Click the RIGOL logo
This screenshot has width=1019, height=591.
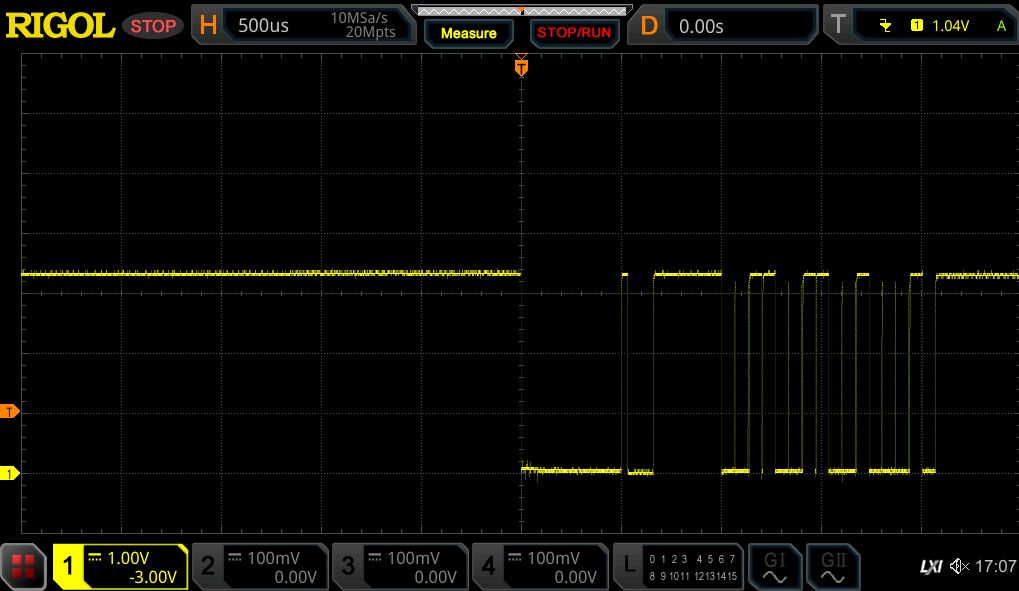[x=60, y=26]
